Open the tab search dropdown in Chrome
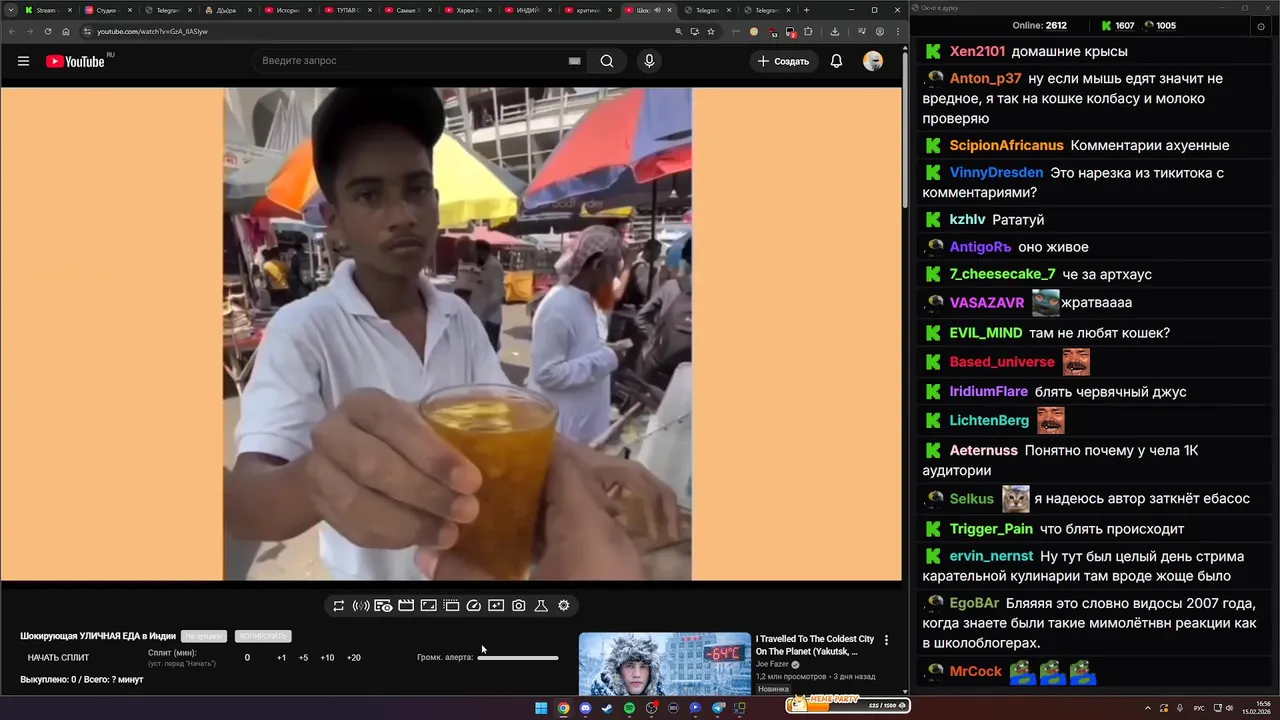Image resolution: width=1280 pixels, height=720 pixels. (x=10, y=10)
